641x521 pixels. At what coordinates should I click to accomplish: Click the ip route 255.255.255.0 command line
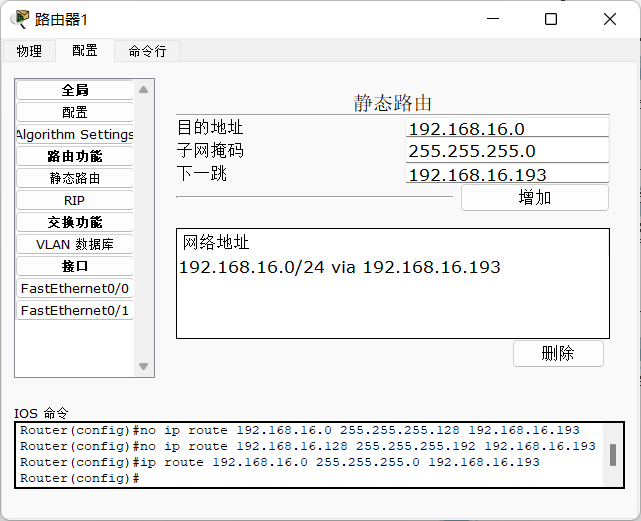tap(280, 462)
